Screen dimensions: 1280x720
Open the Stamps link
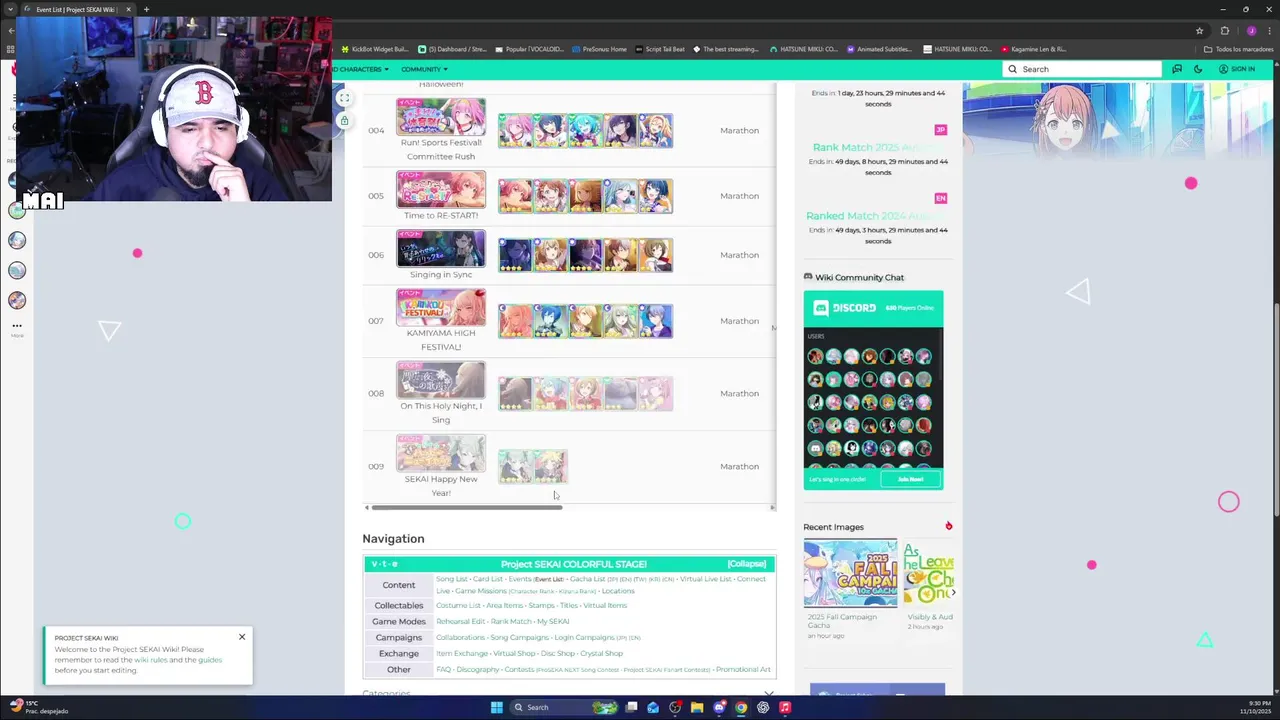click(541, 605)
